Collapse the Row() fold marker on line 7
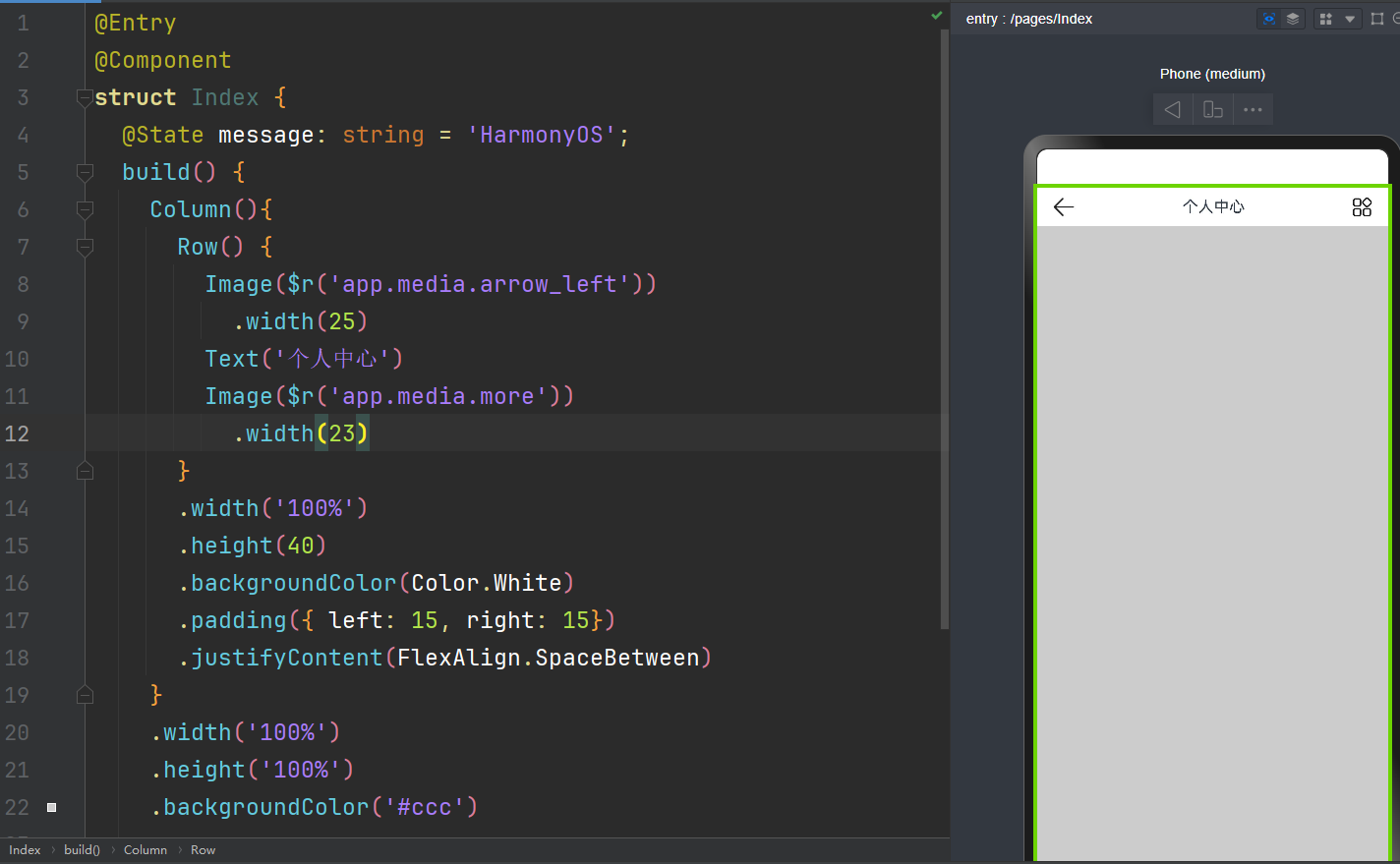 click(85, 247)
